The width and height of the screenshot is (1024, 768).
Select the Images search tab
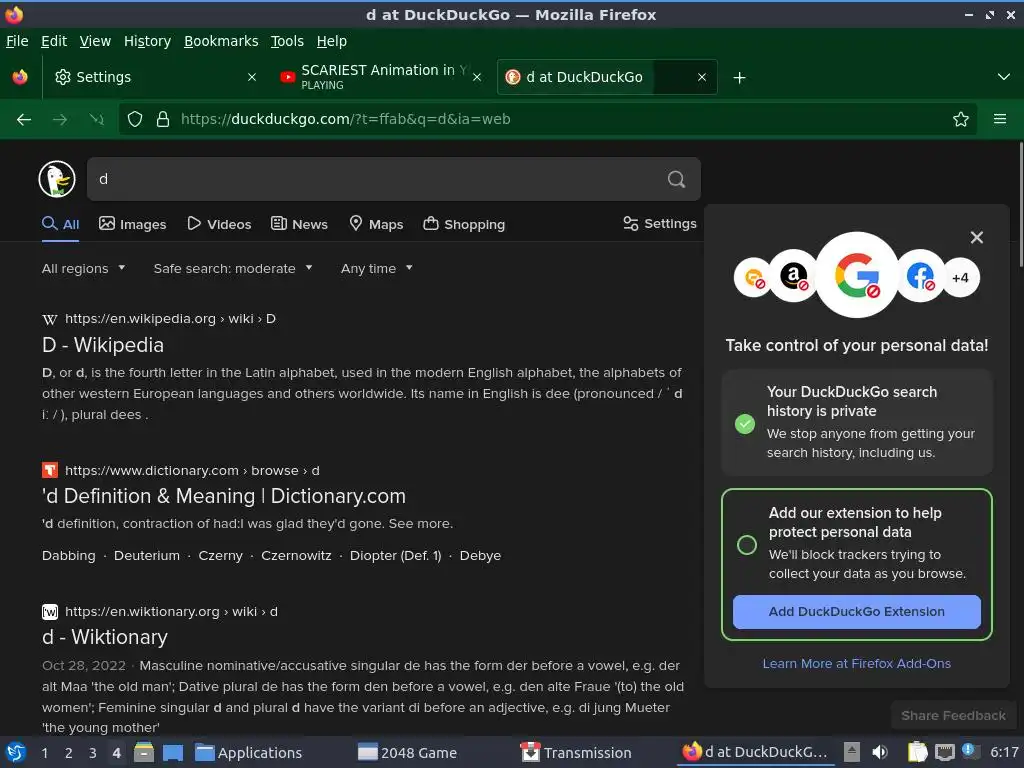pyautogui.click(x=133, y=224)
